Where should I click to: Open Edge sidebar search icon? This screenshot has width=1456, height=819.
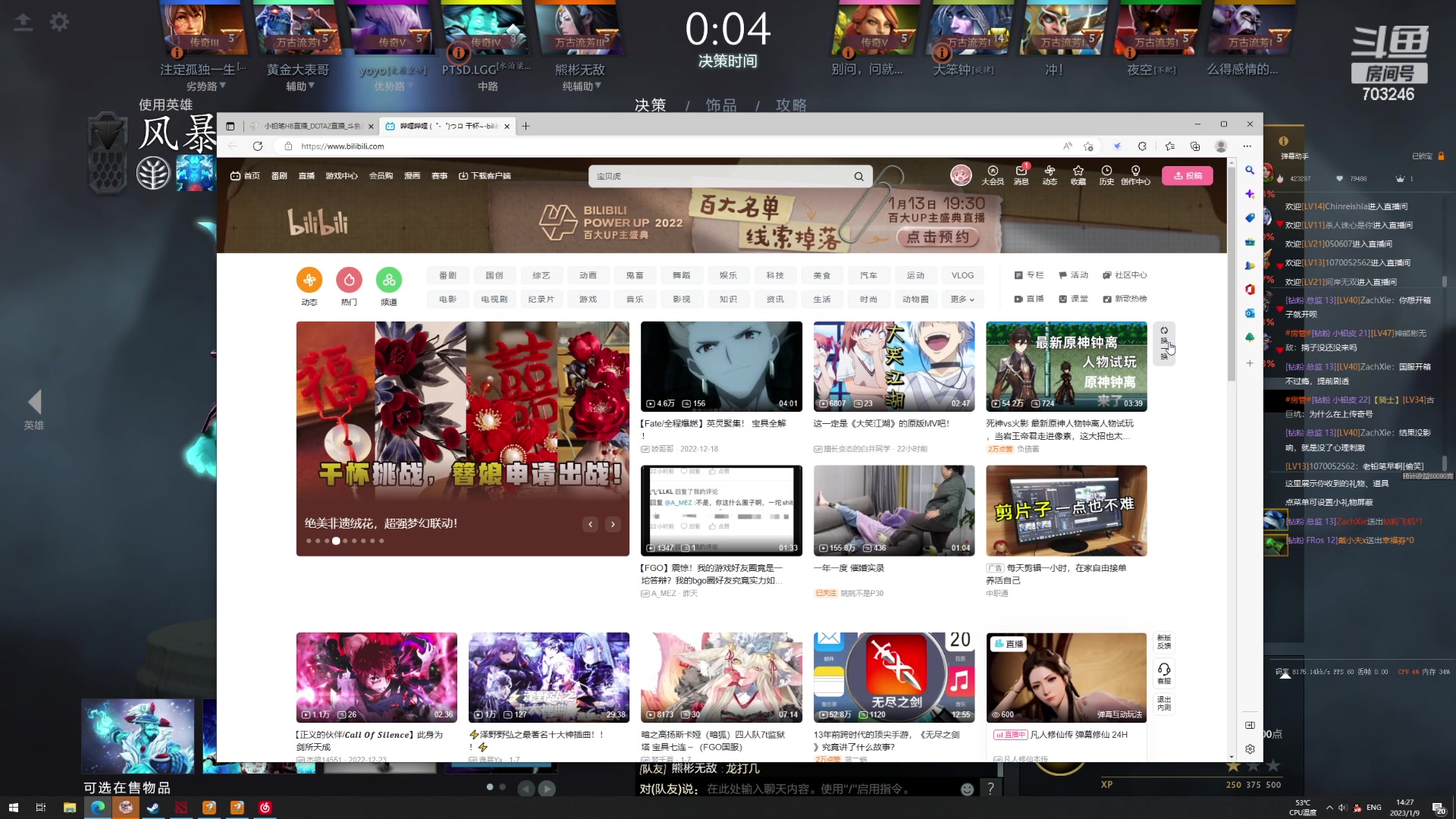tap(1250, 171)
